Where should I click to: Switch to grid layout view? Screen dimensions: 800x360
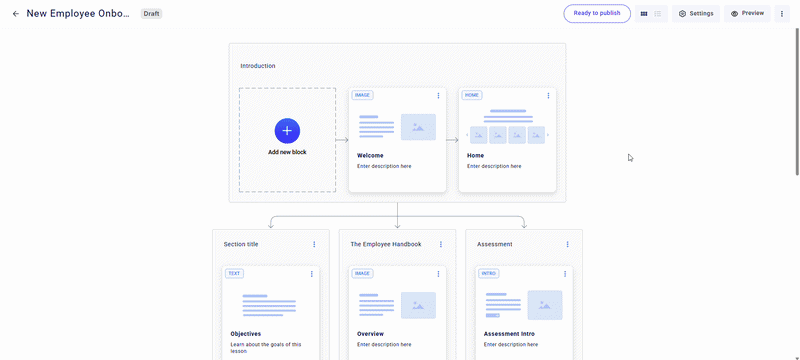point(644,14)
